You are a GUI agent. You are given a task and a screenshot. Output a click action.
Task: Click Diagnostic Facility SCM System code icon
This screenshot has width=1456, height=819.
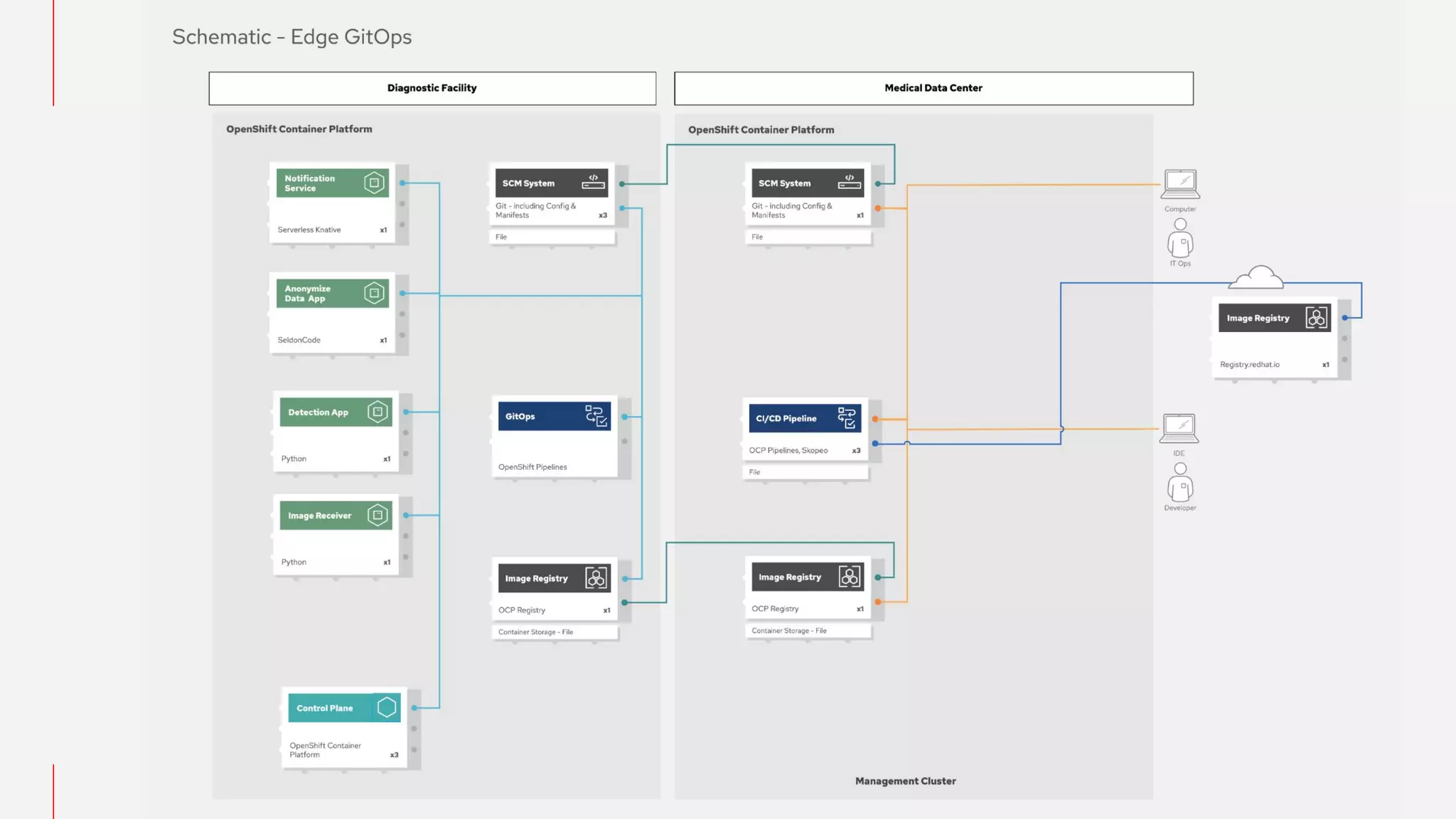tap(594, 182)
